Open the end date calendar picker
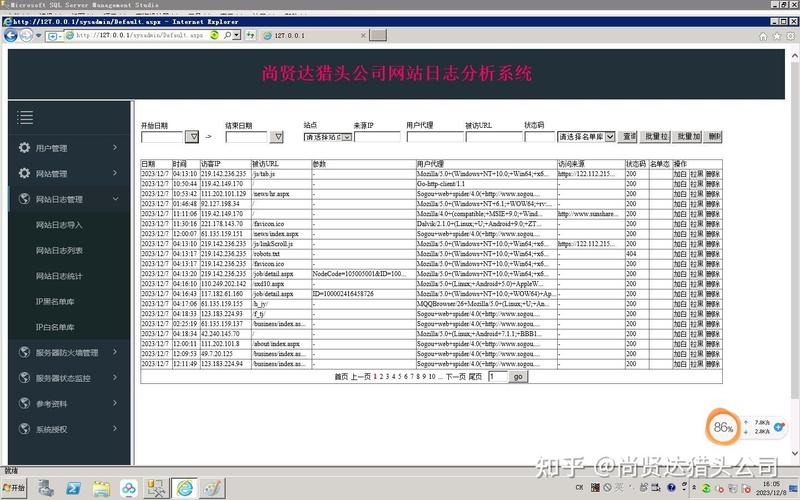This screenshot has height=500, width=800. (278, 137)
